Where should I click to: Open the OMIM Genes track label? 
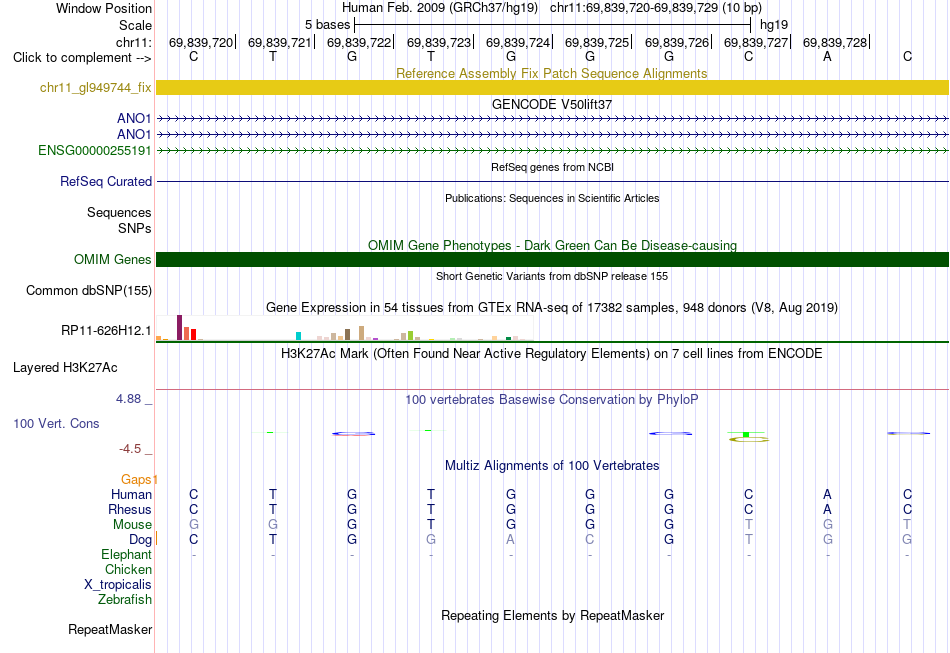(x=113, y=259)
